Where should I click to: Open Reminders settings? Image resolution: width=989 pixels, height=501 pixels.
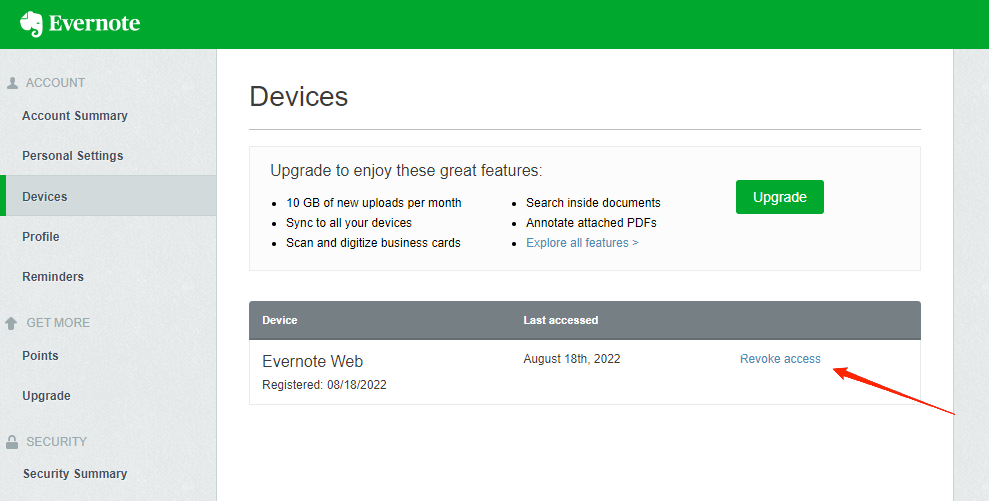click(52, 276)
